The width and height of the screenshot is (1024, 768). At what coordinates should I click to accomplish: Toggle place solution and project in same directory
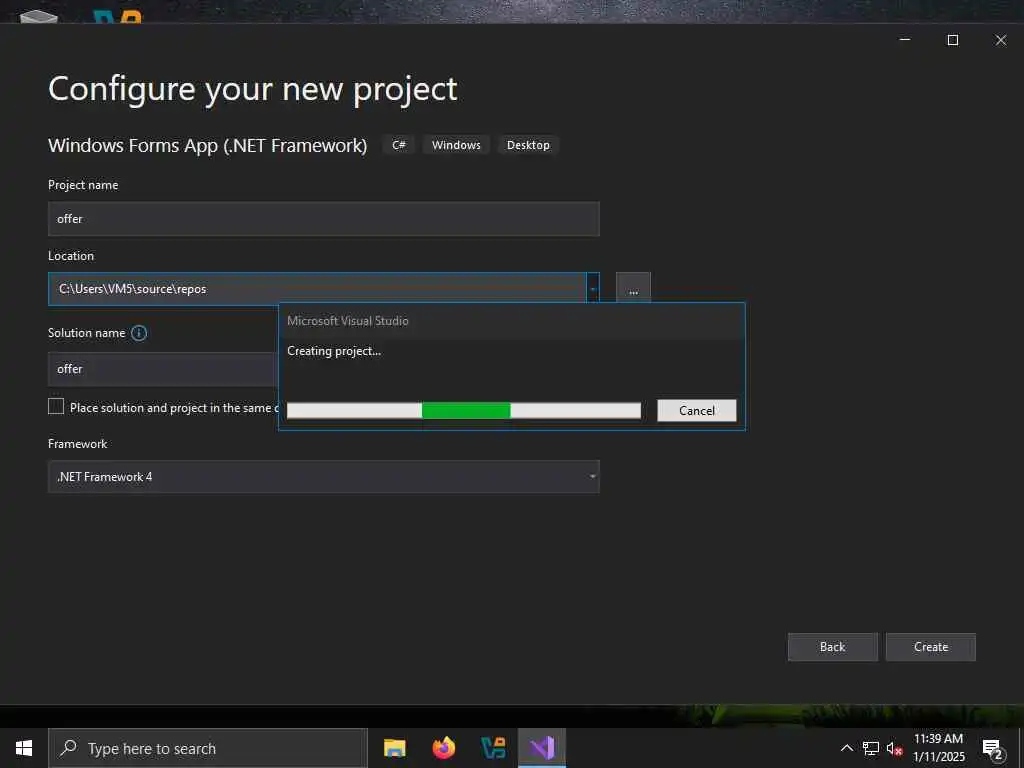click(x=56, y=407)
